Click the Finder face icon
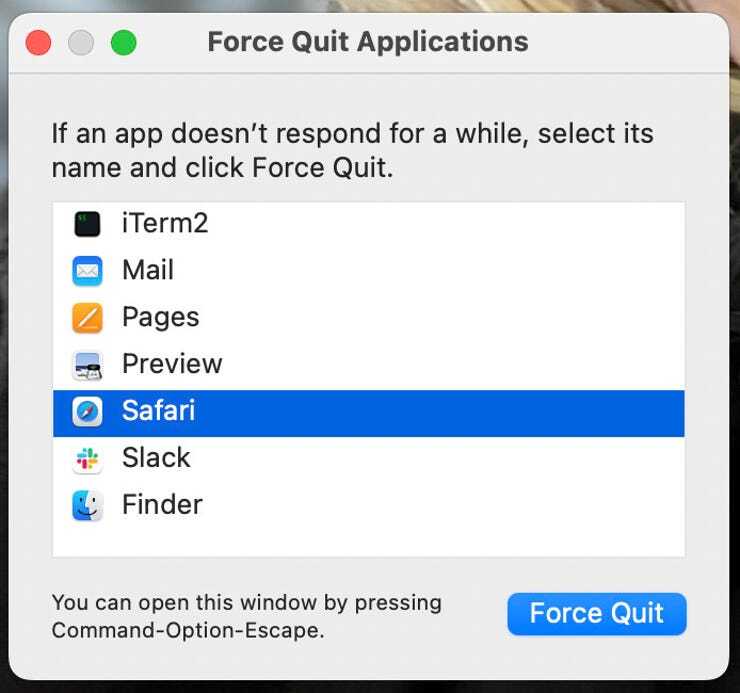 tap(87, 505)
